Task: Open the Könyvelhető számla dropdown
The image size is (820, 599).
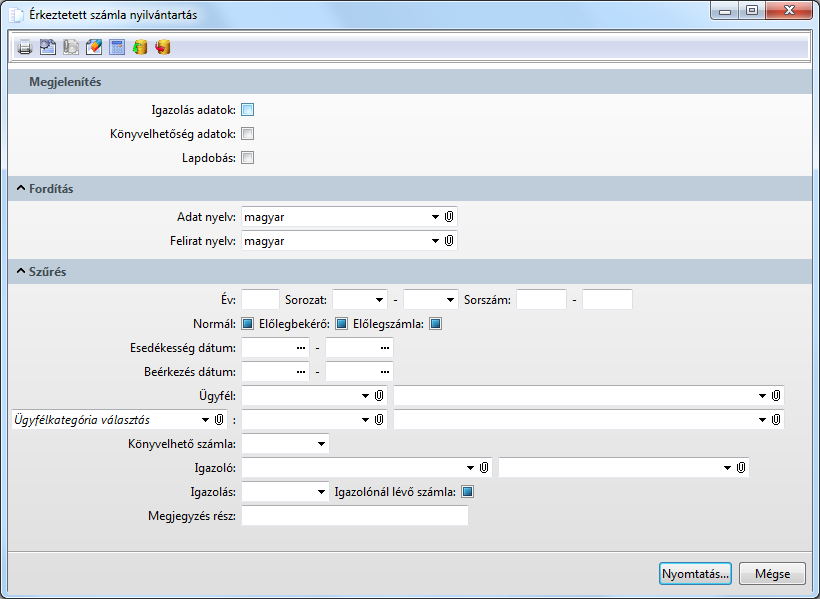Action: click(x=321, y=443)
